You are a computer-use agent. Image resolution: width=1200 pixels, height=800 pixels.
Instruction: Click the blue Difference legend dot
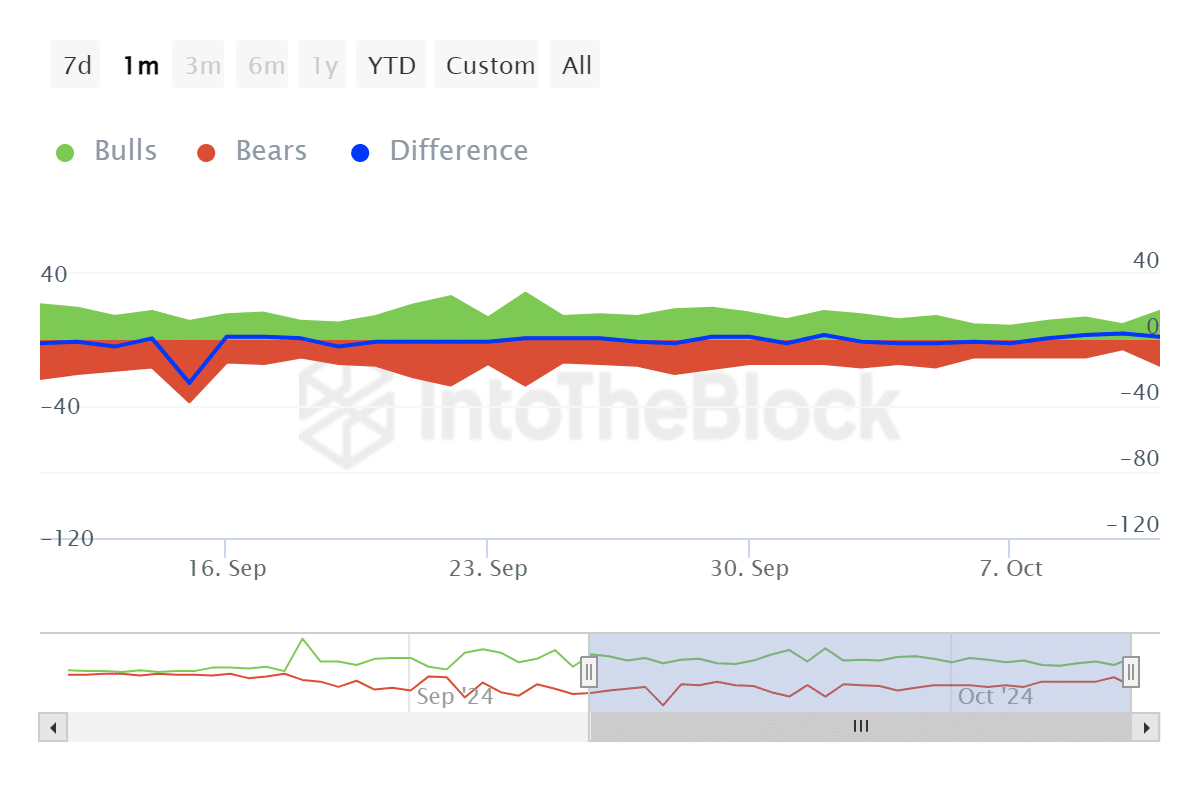click(360, 153)
